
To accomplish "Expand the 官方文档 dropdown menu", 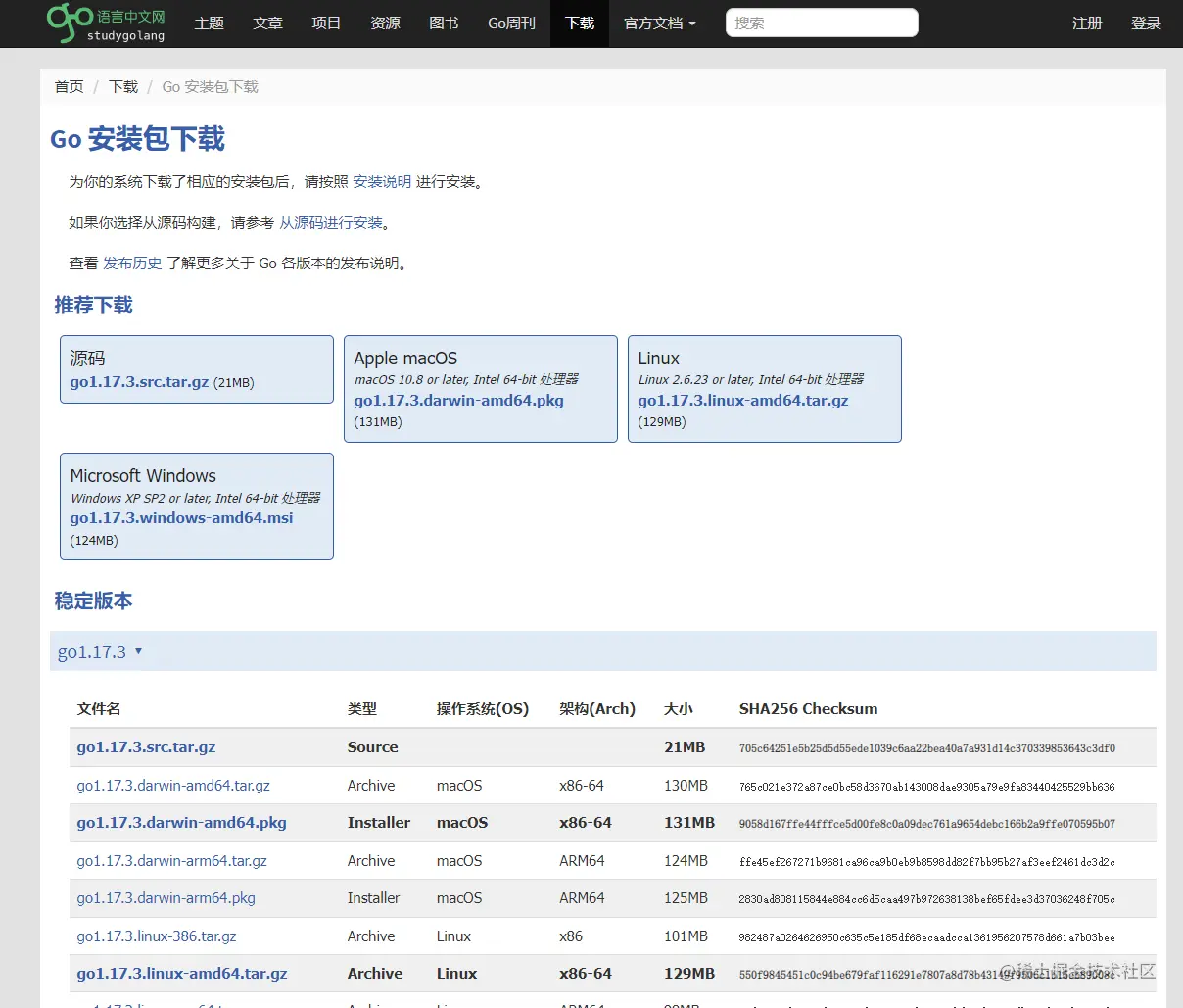I will pyautogui.click(x=660, y=24).
